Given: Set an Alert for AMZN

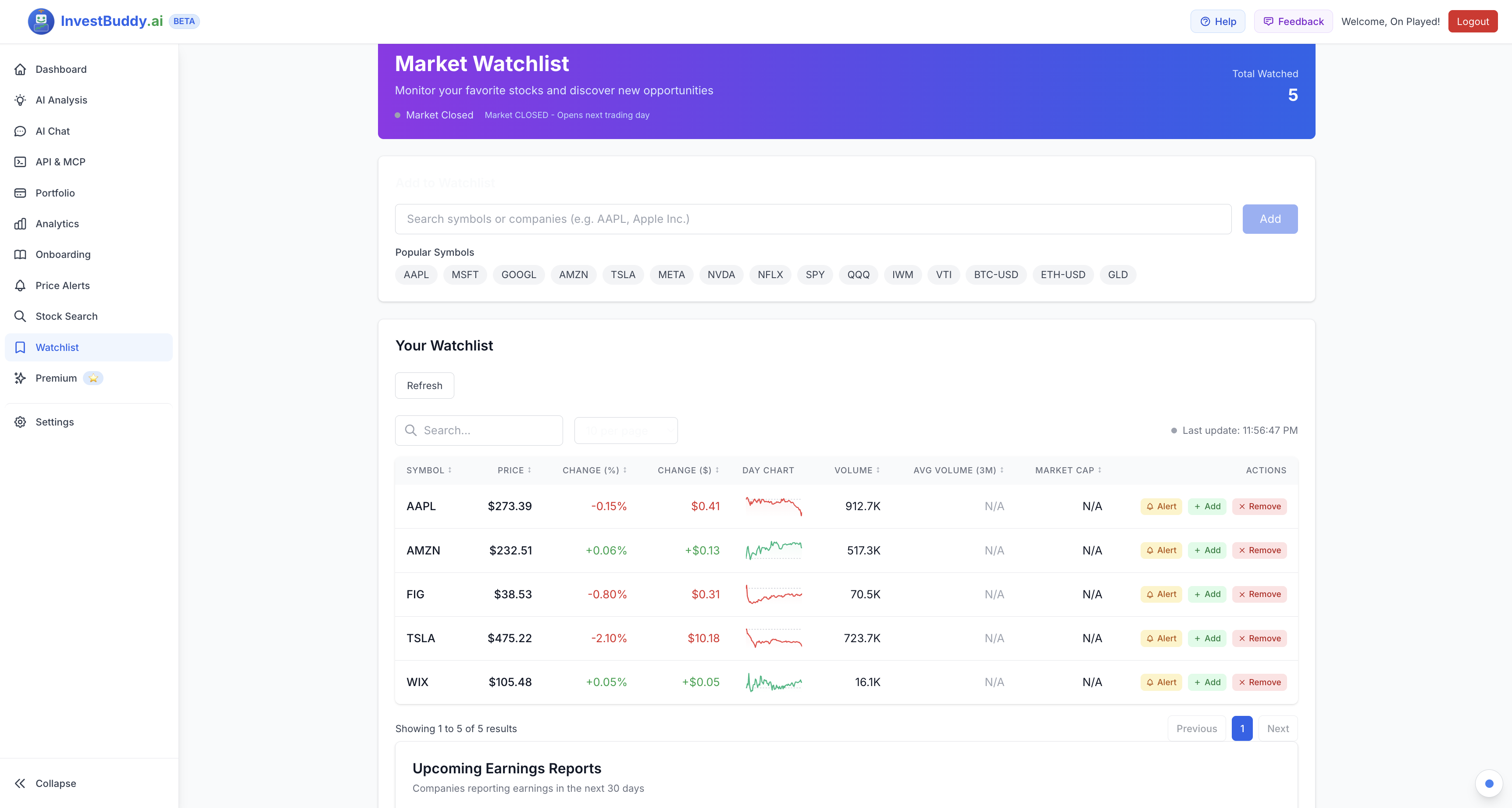Looking at the screenshot, I should click(x=1161, y=551).
